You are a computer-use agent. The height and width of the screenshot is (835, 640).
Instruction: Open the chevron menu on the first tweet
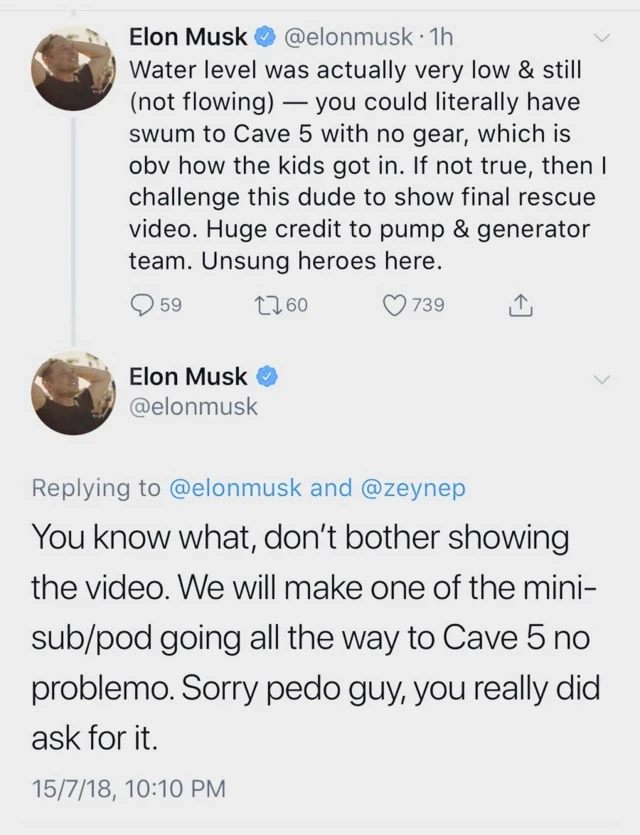click(x=601, y=36)
